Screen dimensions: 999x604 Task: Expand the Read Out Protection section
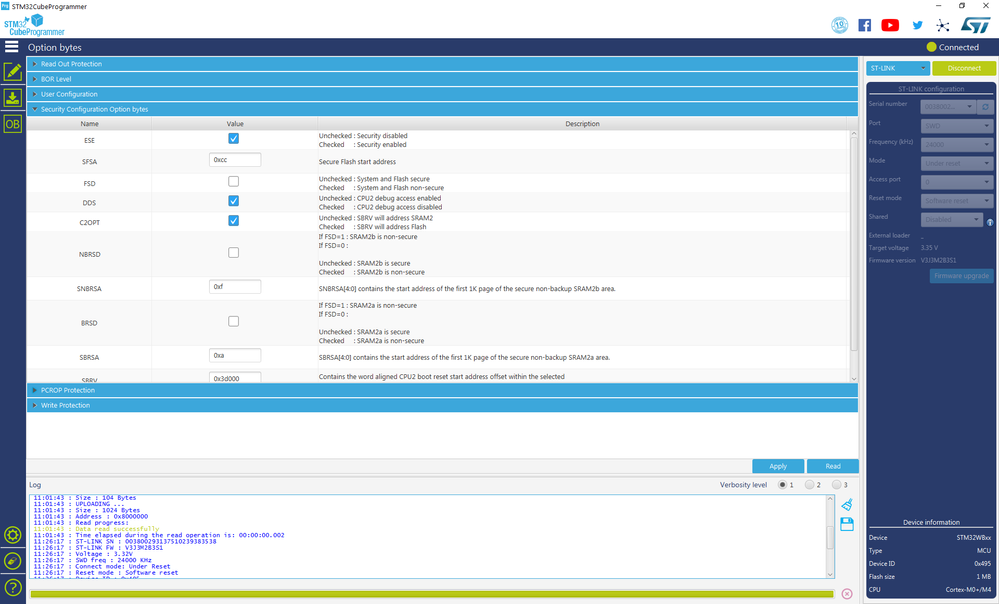(x=442, y=64)
